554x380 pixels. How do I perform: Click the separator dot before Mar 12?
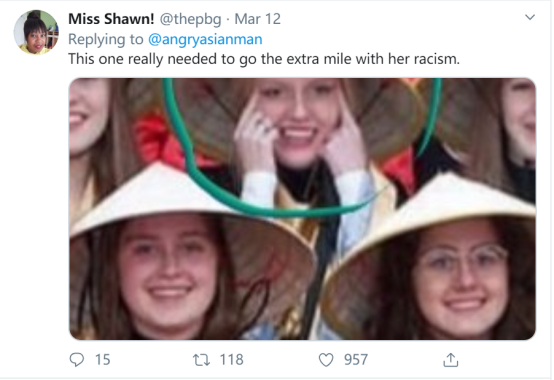tap(228, 19)
